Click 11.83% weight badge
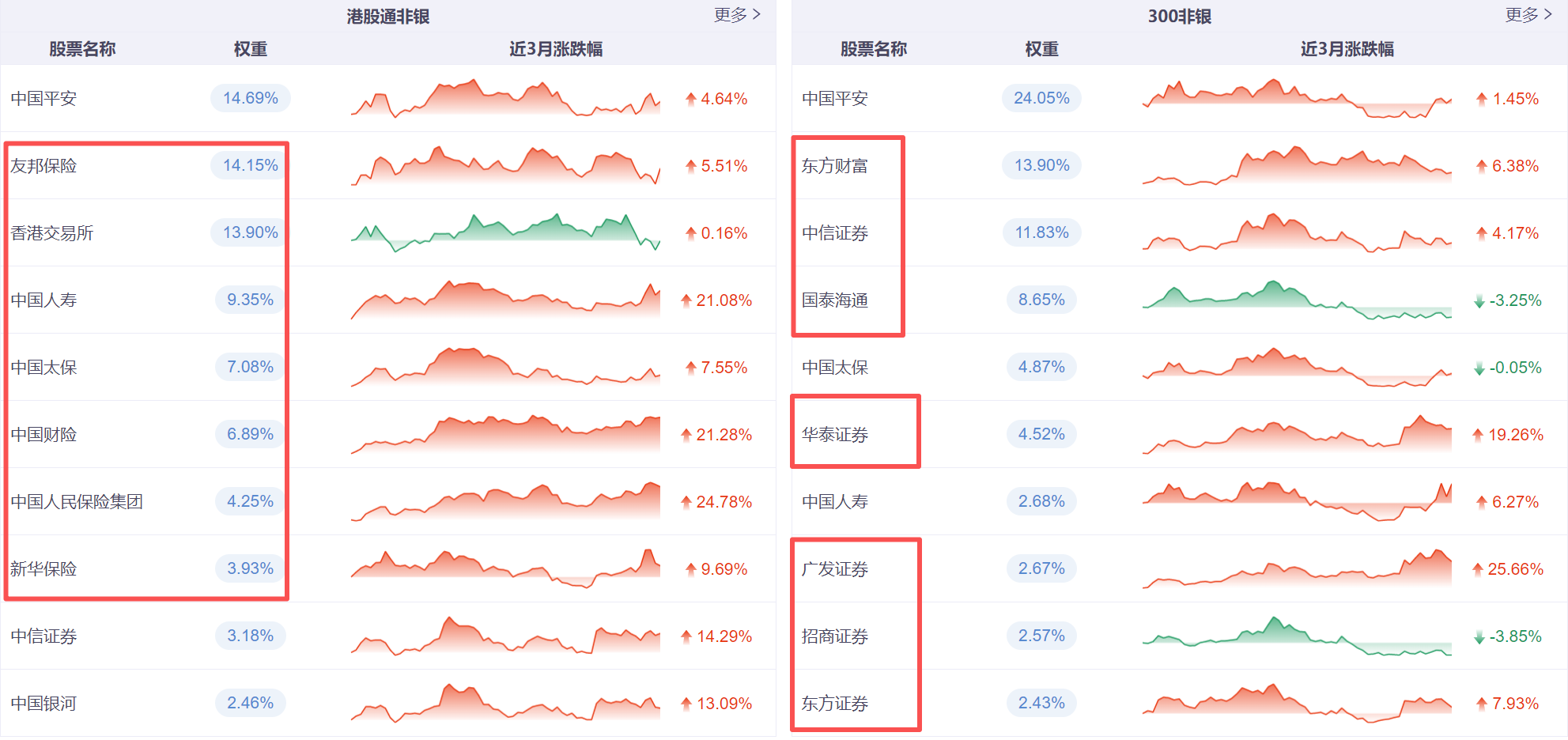Screen dimensions: 1568x740 (1042, 232)
